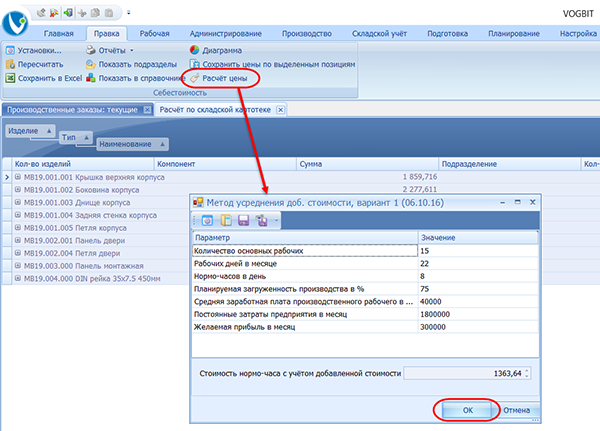Screen dimensions: 600x431
Task: Confirm the dialog with OK button
Action: [467, 410]
